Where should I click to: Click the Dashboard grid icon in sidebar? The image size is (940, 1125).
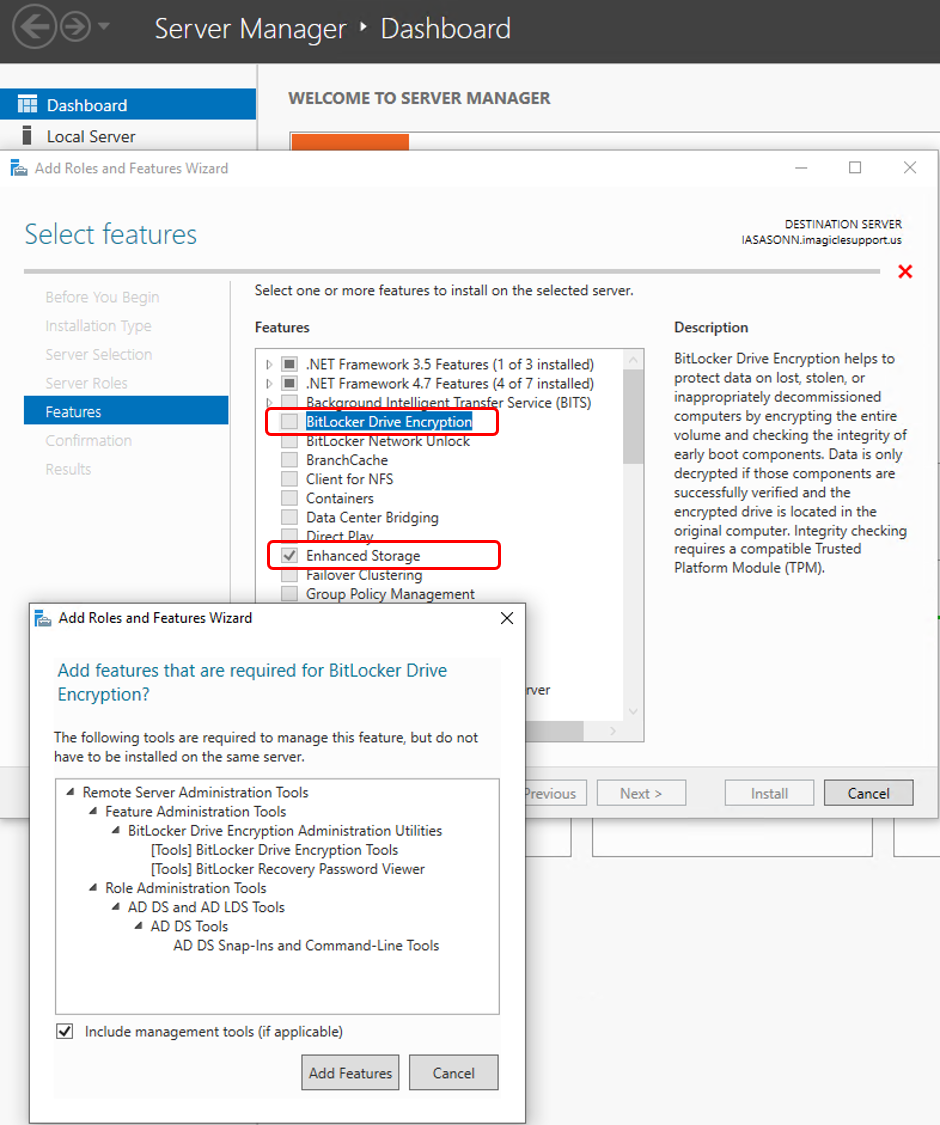tap(28, 105)
